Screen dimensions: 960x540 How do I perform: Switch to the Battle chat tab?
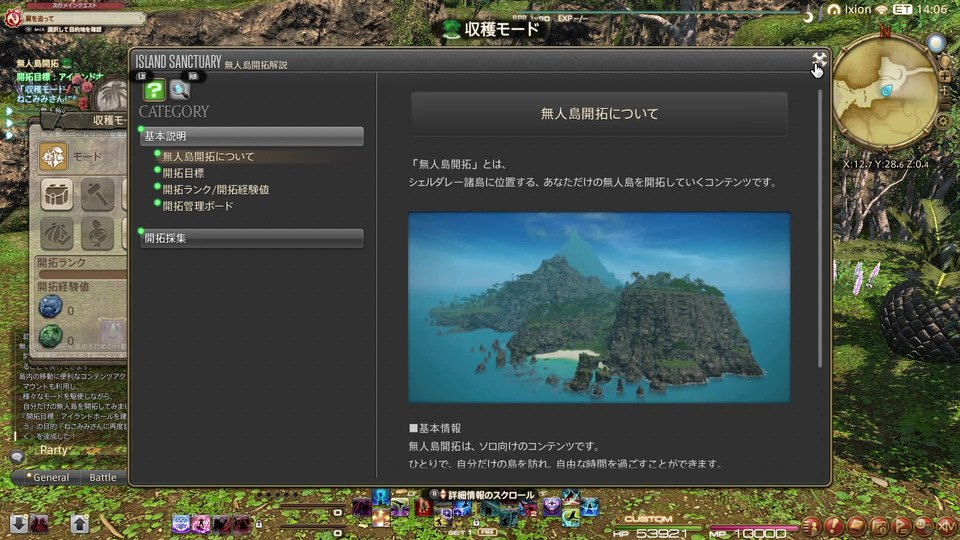click(102, 478)
